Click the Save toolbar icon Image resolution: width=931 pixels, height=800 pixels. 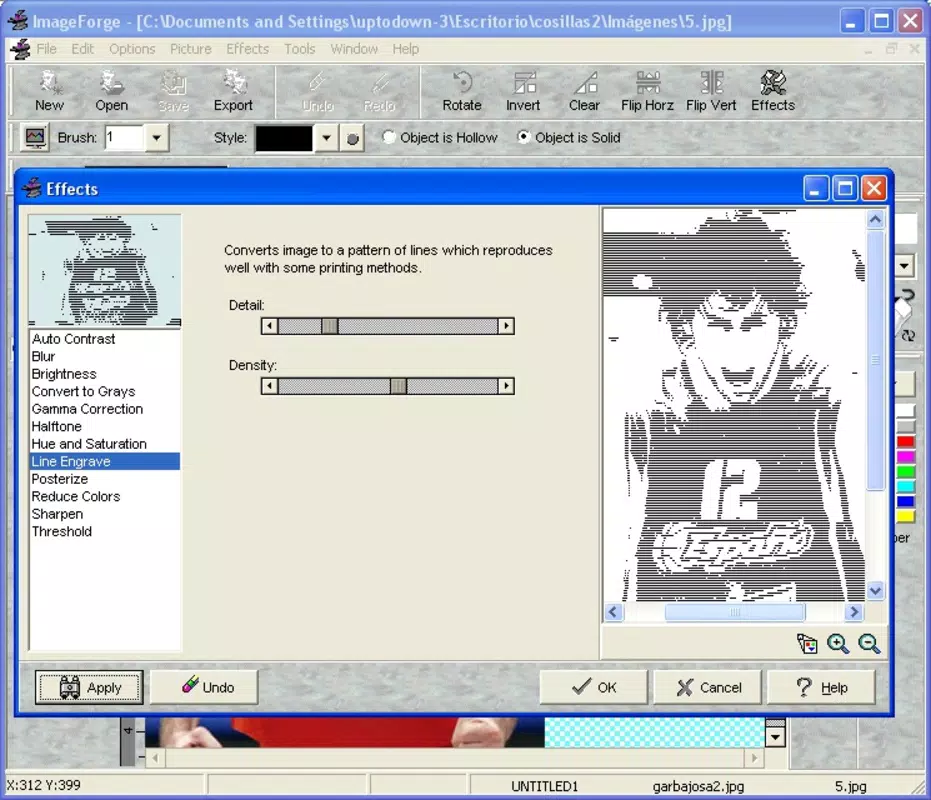[173, 91]
